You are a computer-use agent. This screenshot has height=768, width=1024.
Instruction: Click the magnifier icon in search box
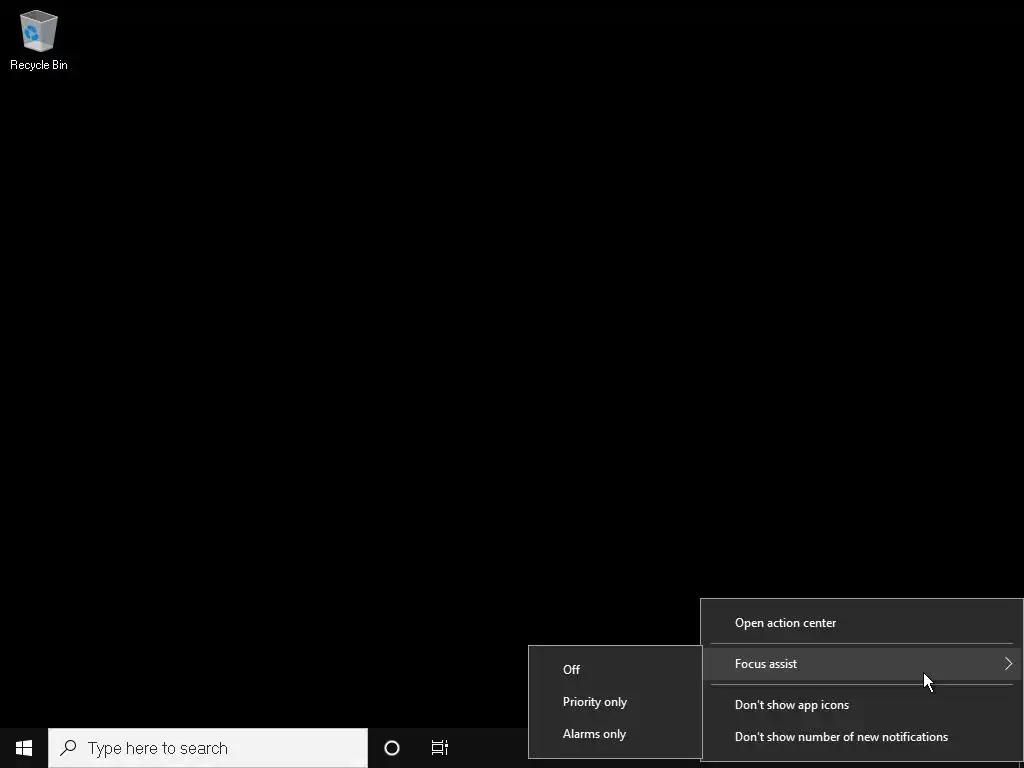coord(68,747)
